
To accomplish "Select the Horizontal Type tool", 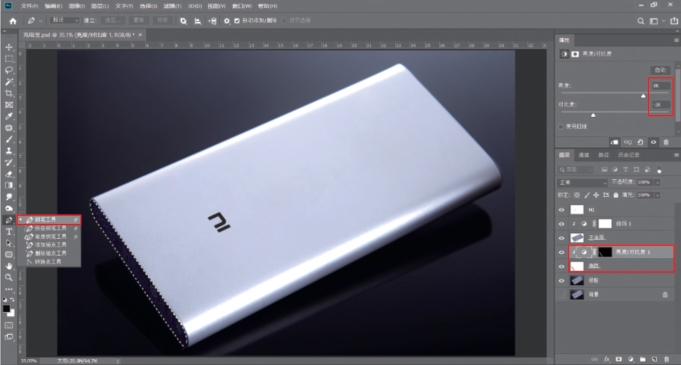I will pos(9,232).
